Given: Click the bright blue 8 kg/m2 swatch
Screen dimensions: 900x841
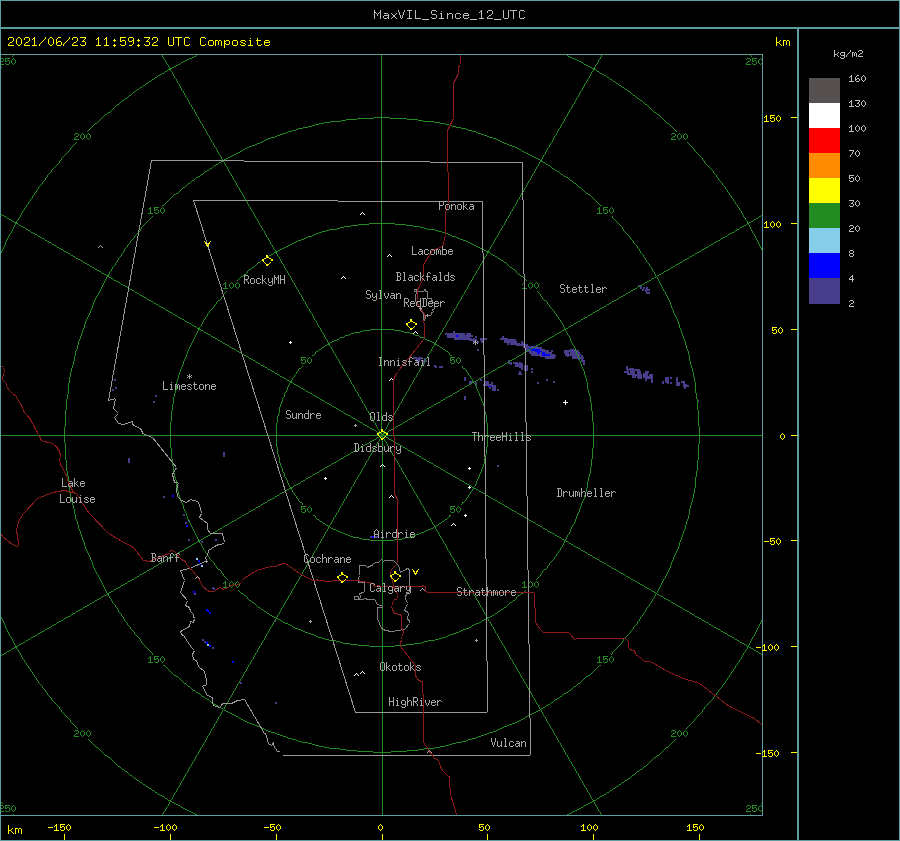Looking at the screenshot, I should click(824, 265).
